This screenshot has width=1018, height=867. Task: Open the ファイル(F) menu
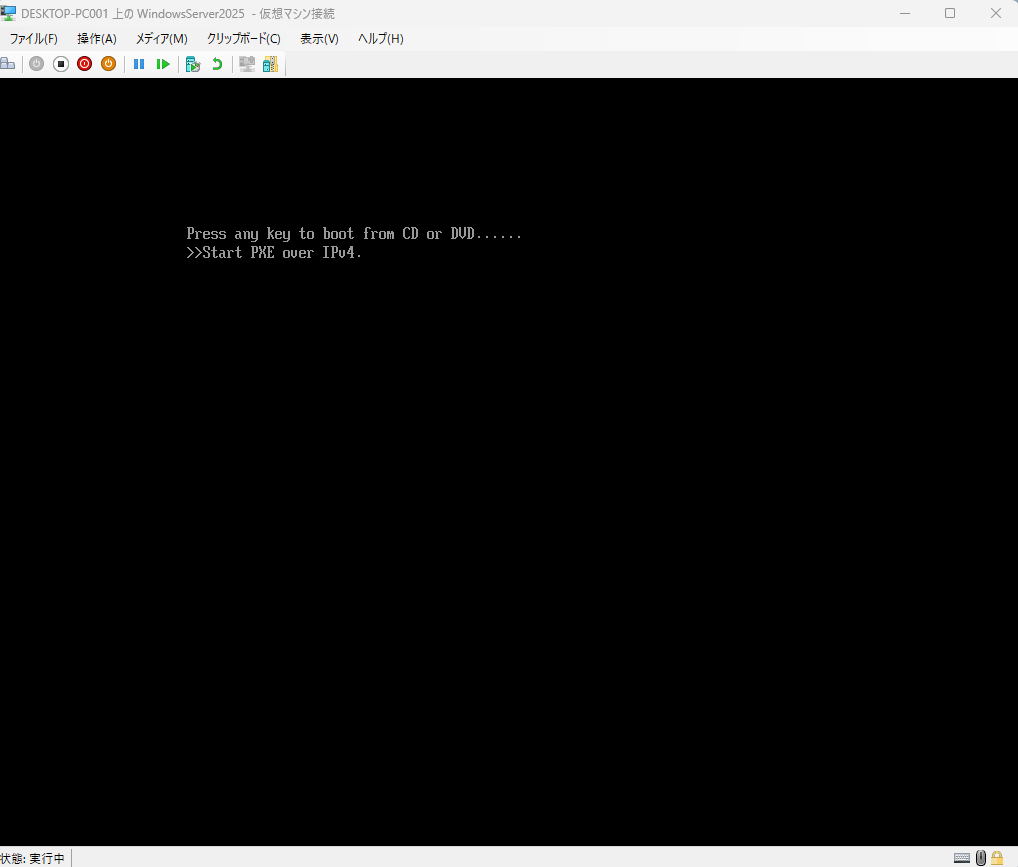pyautogui.click(x=34, y=39)
